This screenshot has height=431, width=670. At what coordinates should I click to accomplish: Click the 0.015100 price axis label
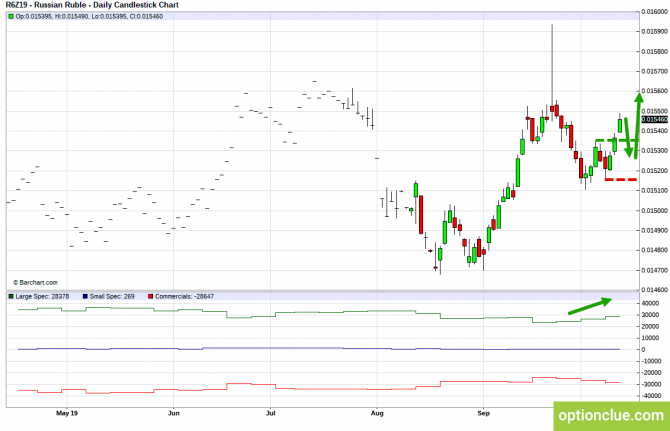[654, 191]
